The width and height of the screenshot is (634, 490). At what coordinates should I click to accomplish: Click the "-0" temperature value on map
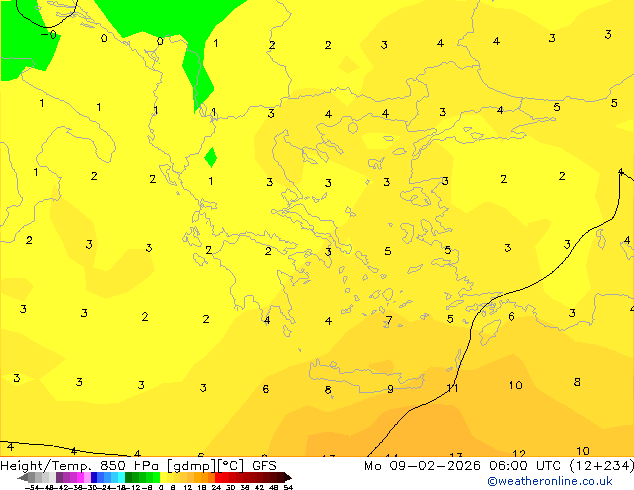[49, 35]
